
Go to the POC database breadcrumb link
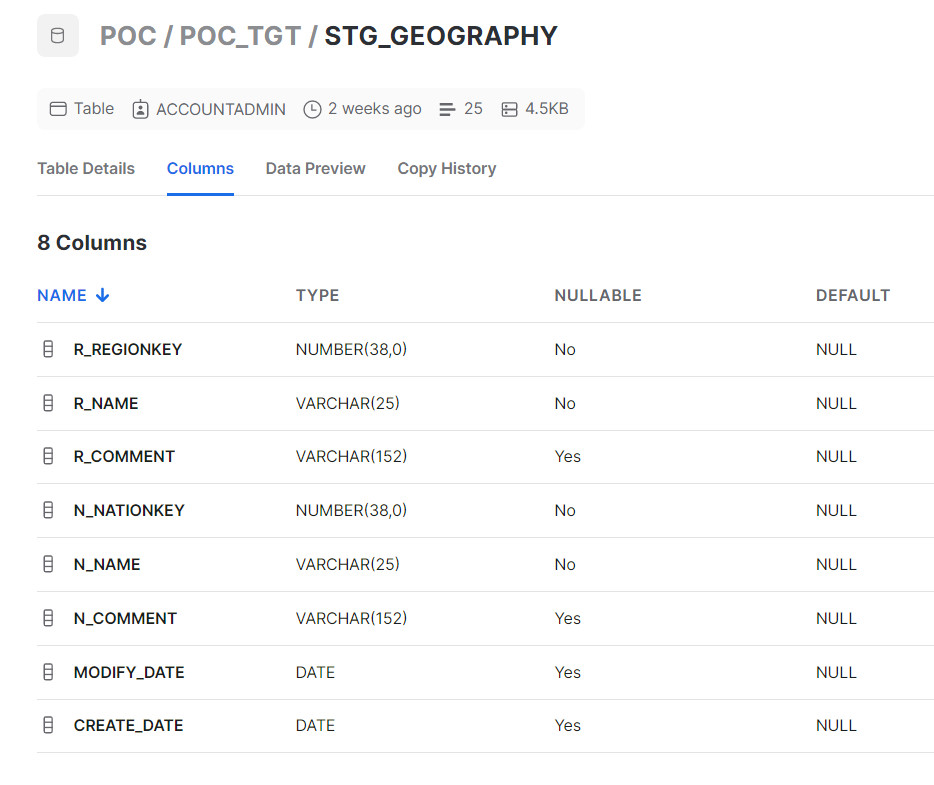[x=127, y=36]
